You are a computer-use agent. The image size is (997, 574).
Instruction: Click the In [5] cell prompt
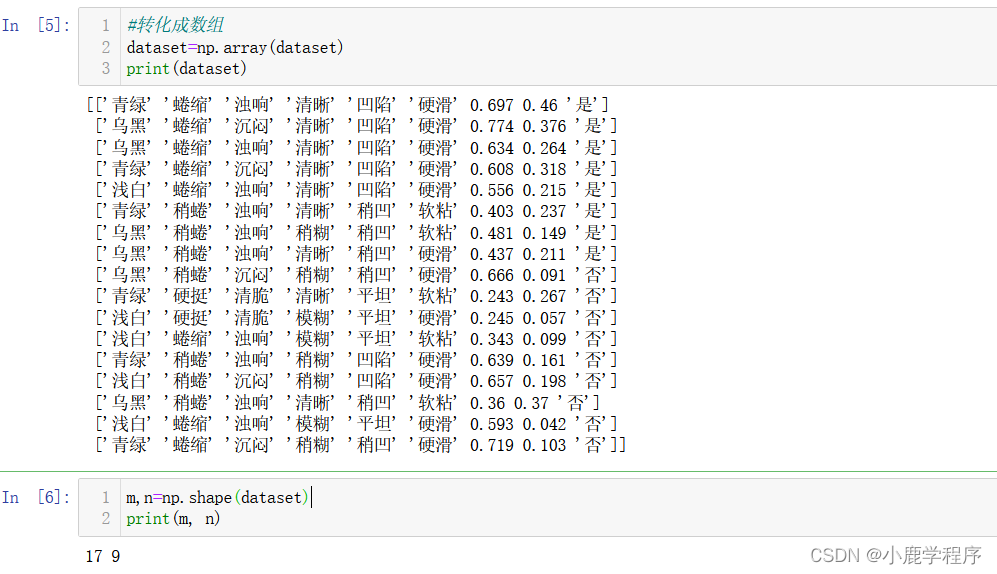36,25
